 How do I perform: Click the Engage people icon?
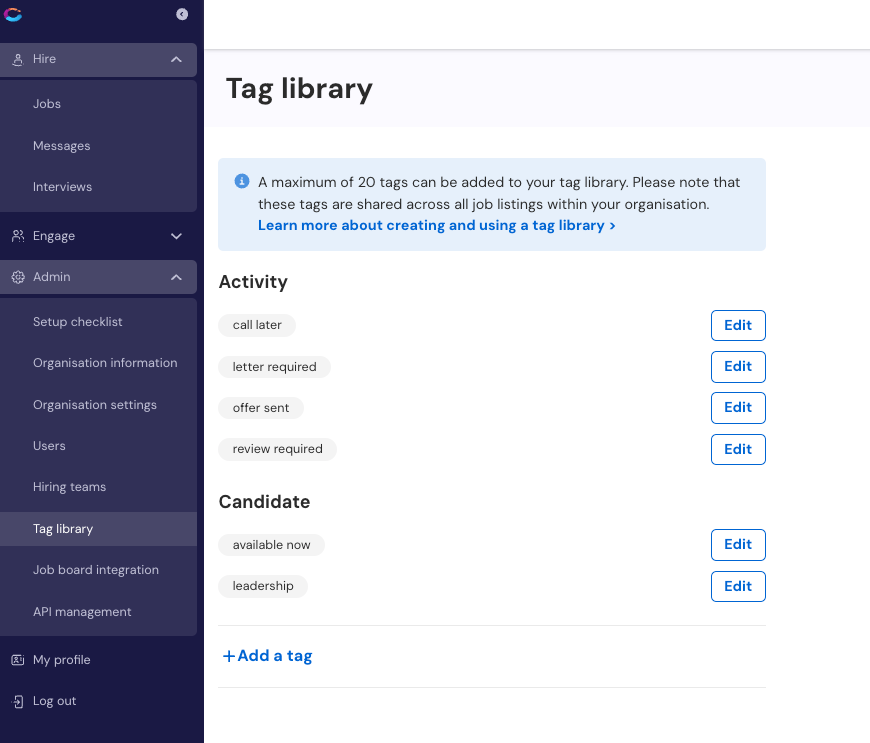(18, 236)
